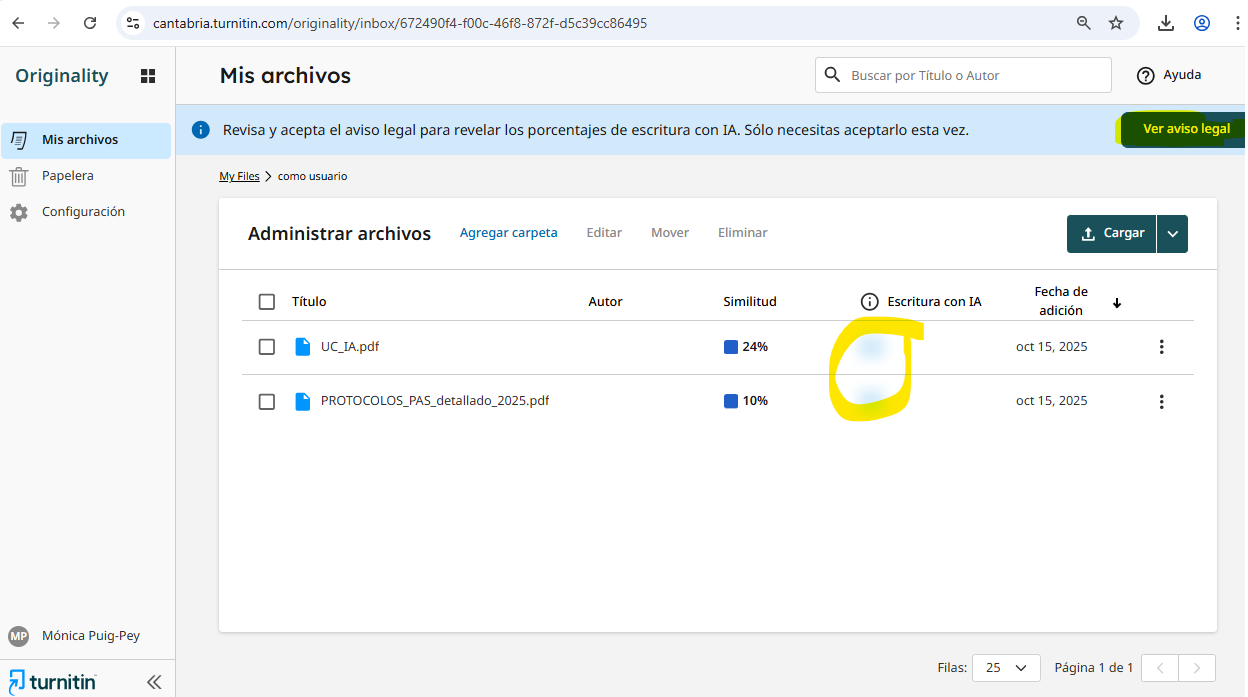The image size is (1248, 697).
Task: Open the three-dot menu for PROTOCOLOS_PAS_detallado_2025.pdf
Action: 1161,402
